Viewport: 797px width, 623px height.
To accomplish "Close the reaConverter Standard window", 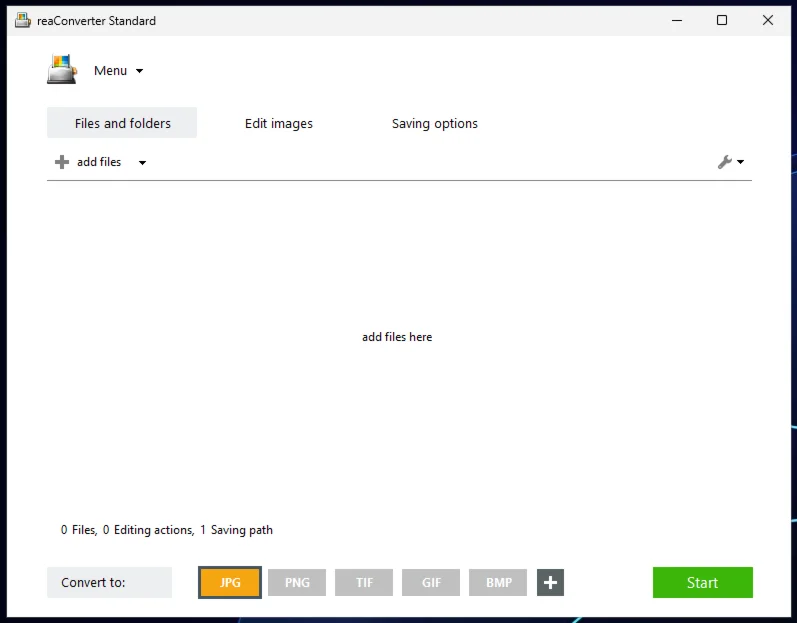I will tap(768, 20).
